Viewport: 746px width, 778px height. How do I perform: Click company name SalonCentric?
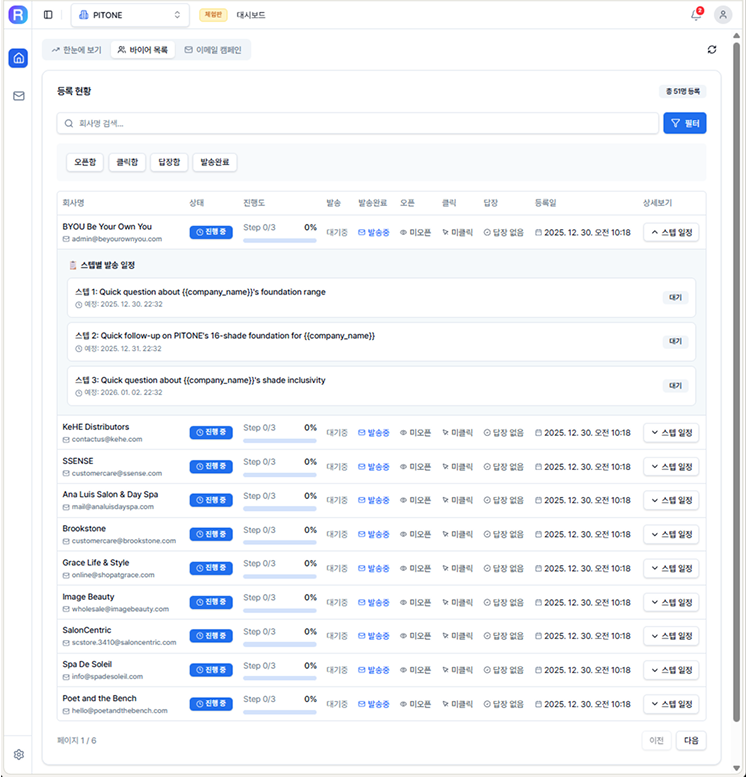(87, 630)
